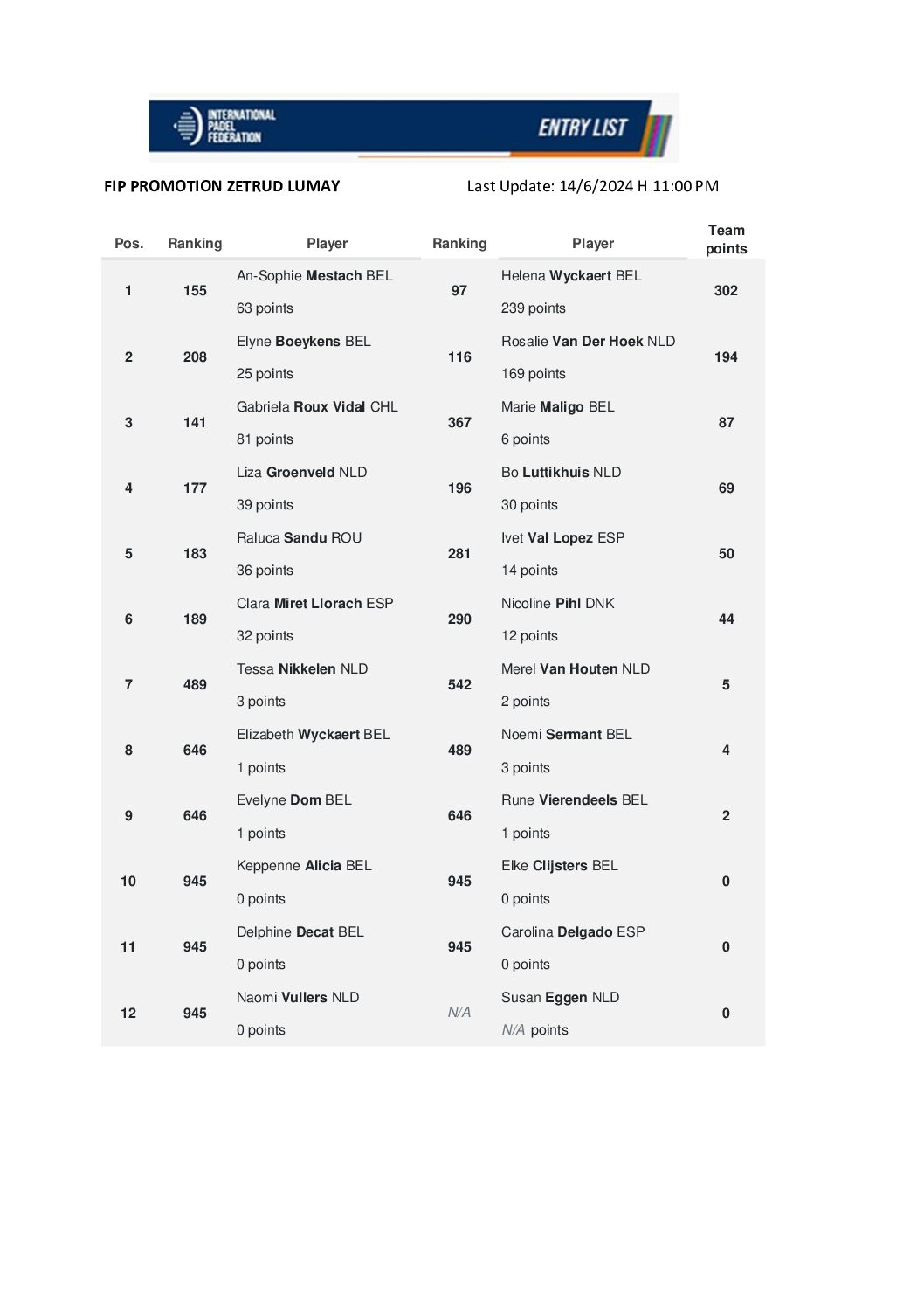The height and width of the screenshot is (1308, 924).
Task: Select the FIP PROMOTION ZETRUD LUMAY title
Action: point(222,186)
